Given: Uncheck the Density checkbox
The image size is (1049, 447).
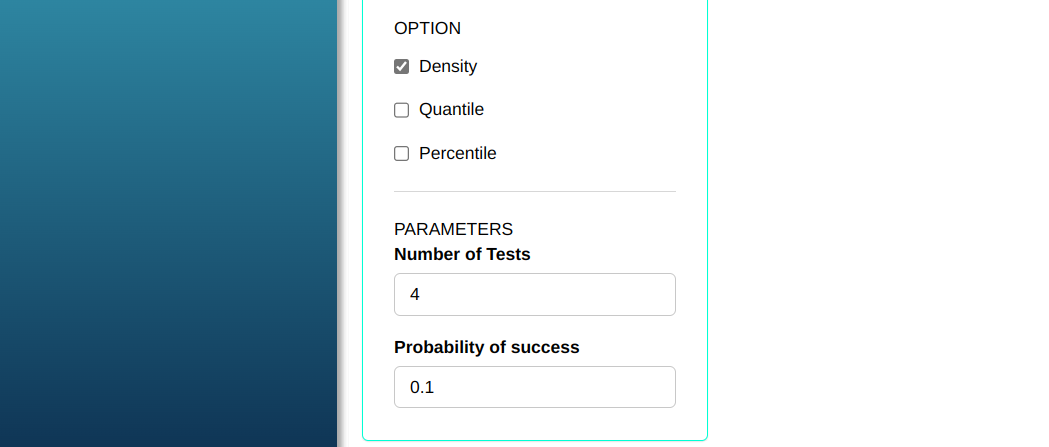Looking at the screenshot, I should click(x=402, y=67).
